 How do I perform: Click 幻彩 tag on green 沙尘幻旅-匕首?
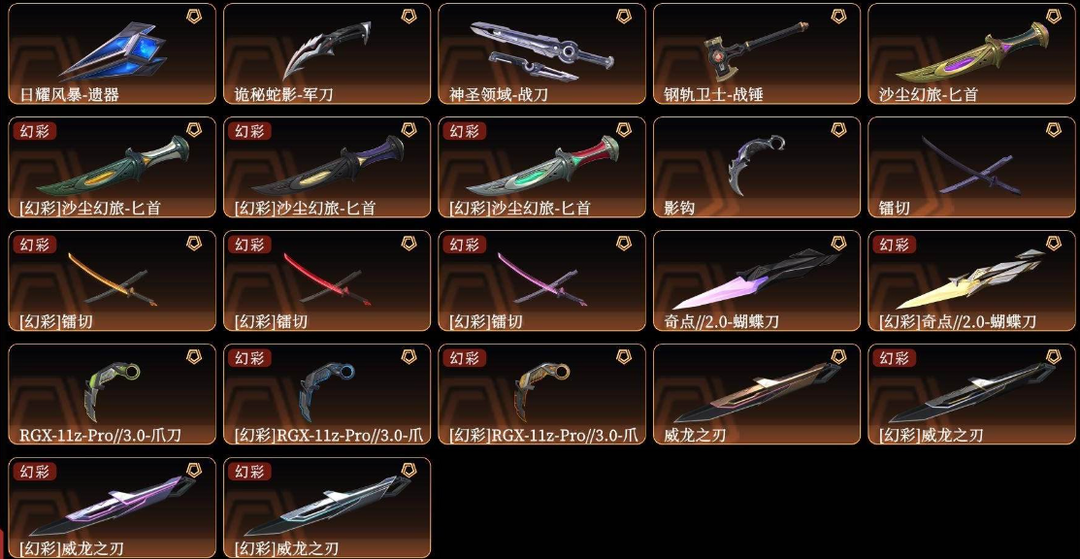point(32,131)
